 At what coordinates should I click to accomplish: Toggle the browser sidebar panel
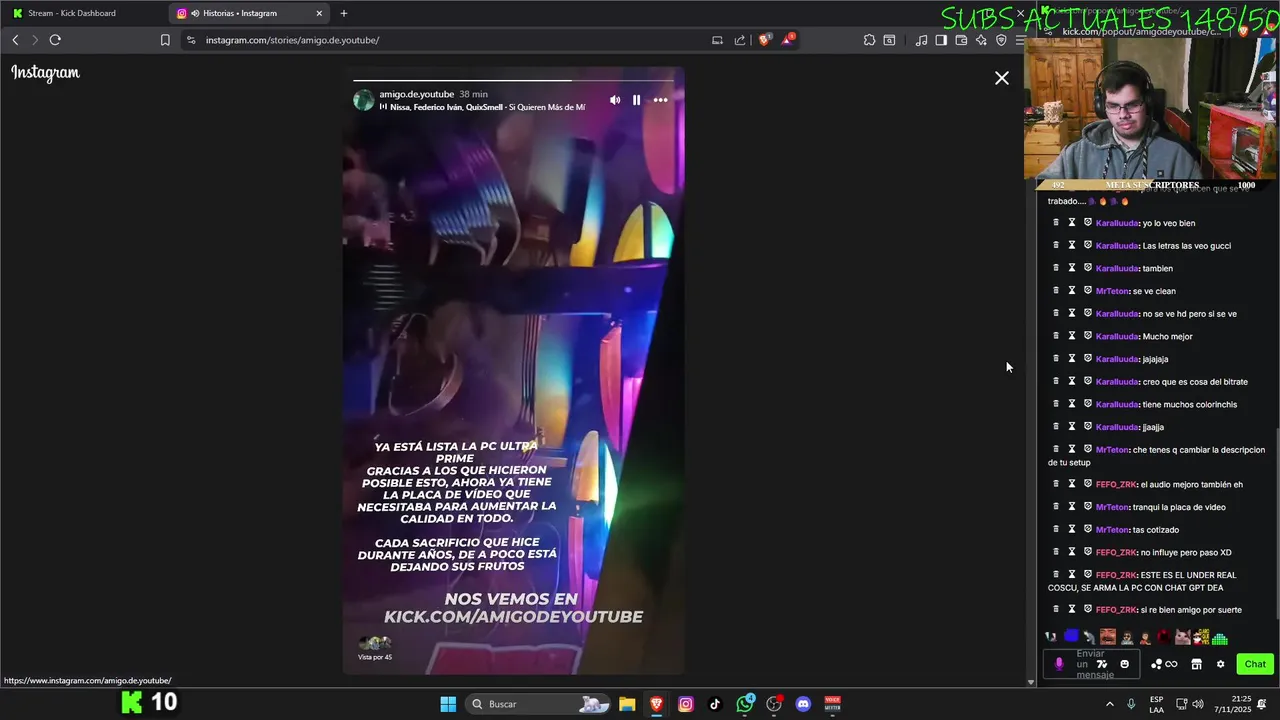point(941,40)
